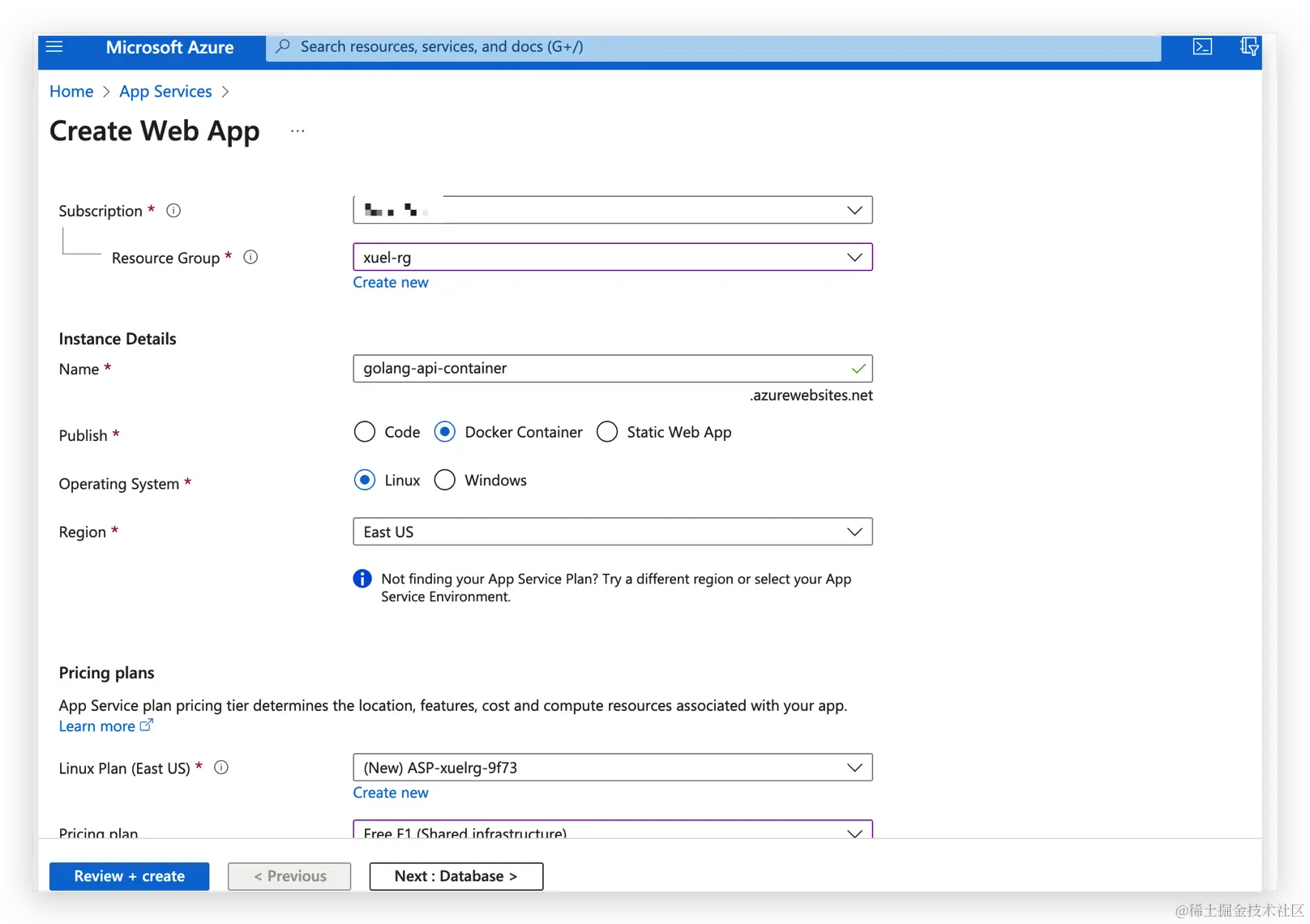Open the Resource Group dropdown showing xuel-rg
Screen dimensions: 1310x924
613,257
